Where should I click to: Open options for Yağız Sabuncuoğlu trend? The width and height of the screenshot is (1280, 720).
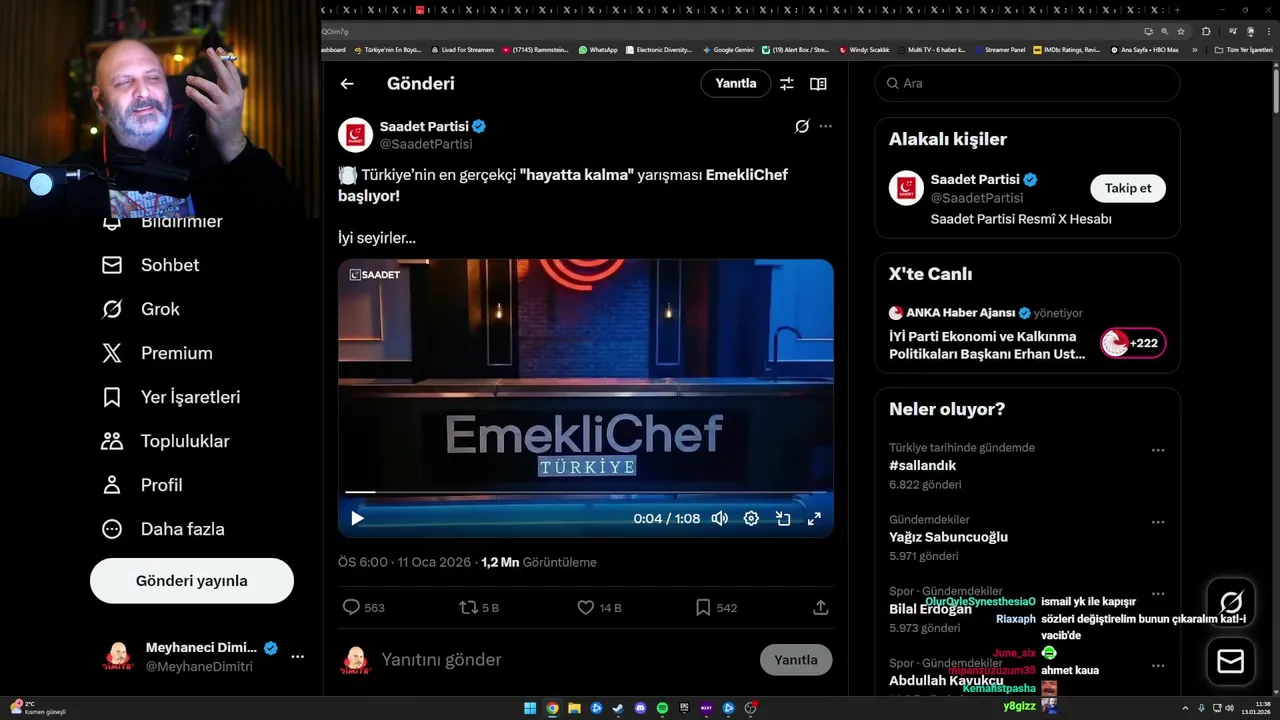click(x=1158, y=522)
